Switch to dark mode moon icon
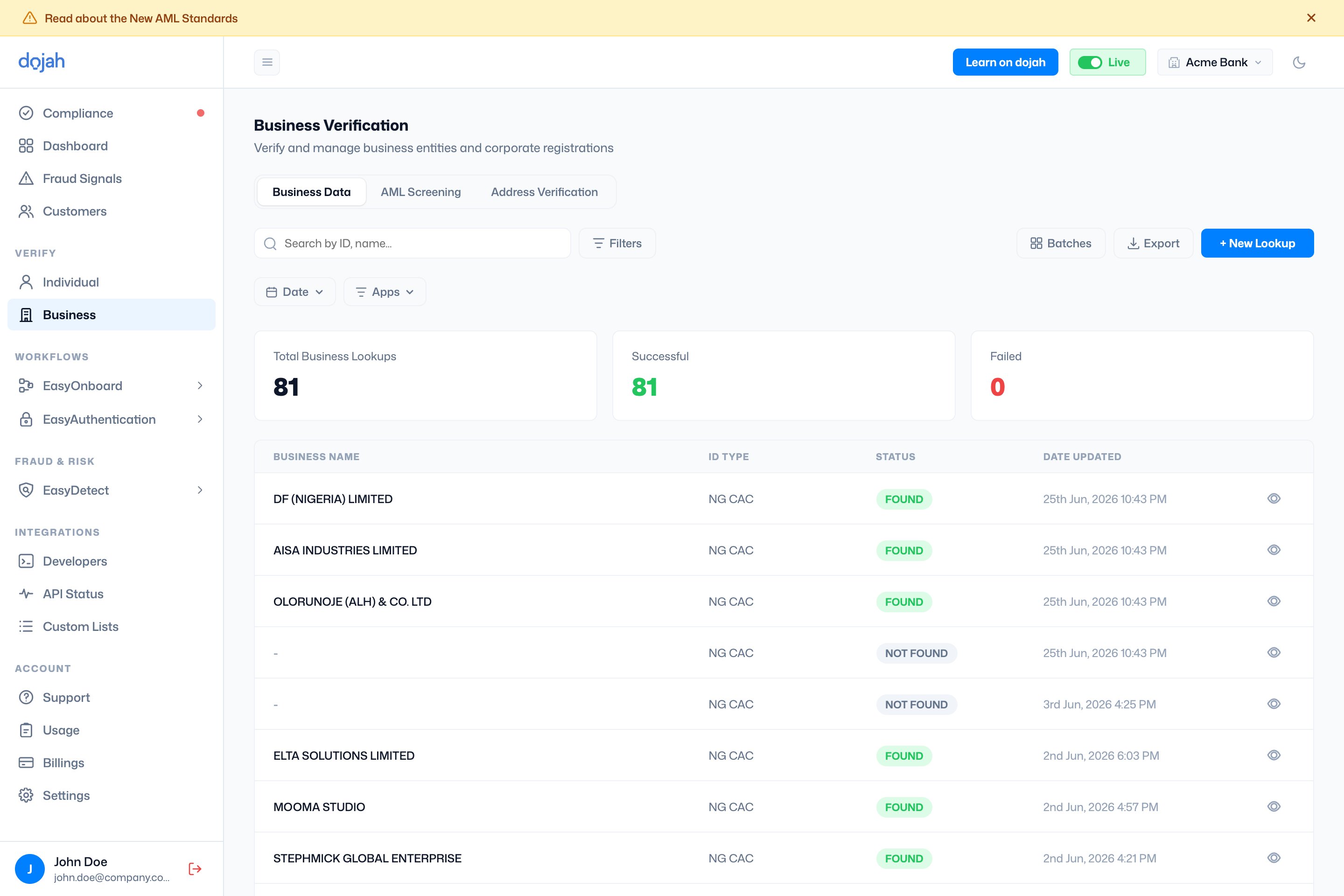1344x896 pixels. click(1299, 62)
